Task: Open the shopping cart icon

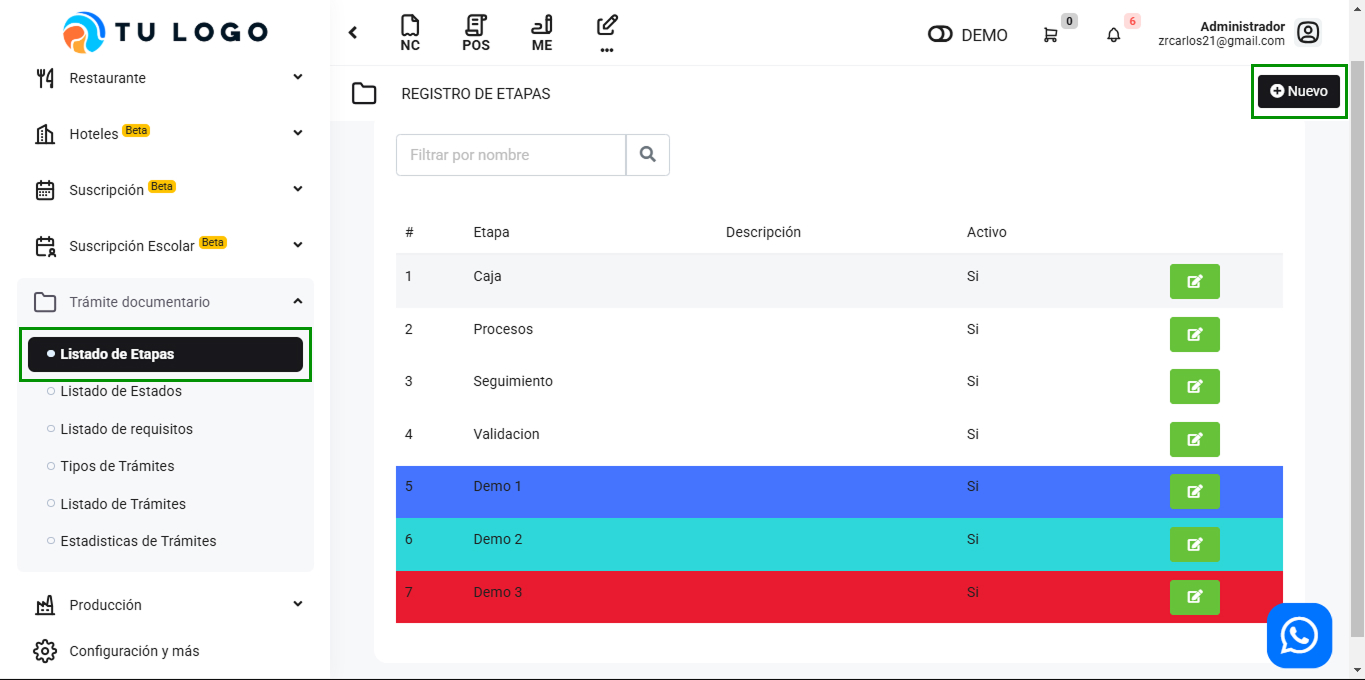Action: [1050, 35]
